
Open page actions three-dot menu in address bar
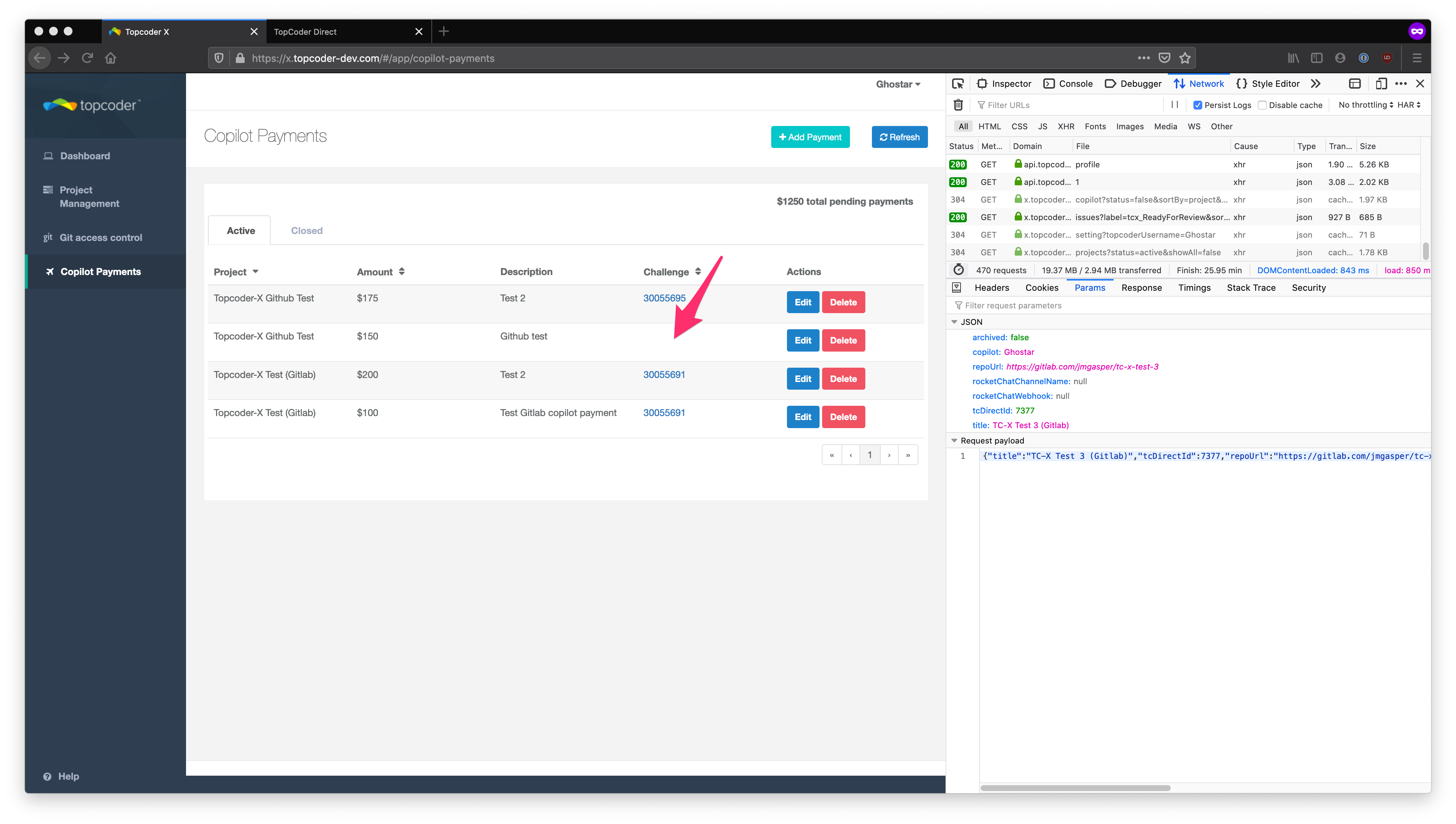1144,58
